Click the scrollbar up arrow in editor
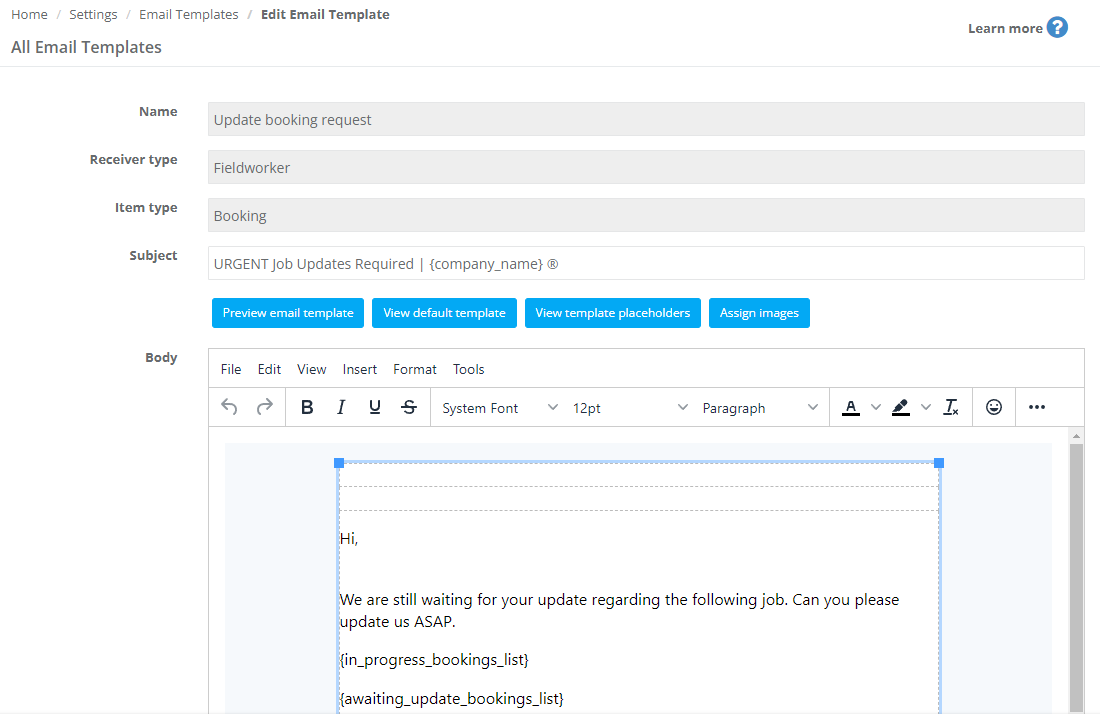This screenshot has width=1100, height=714. point(1076,436)
